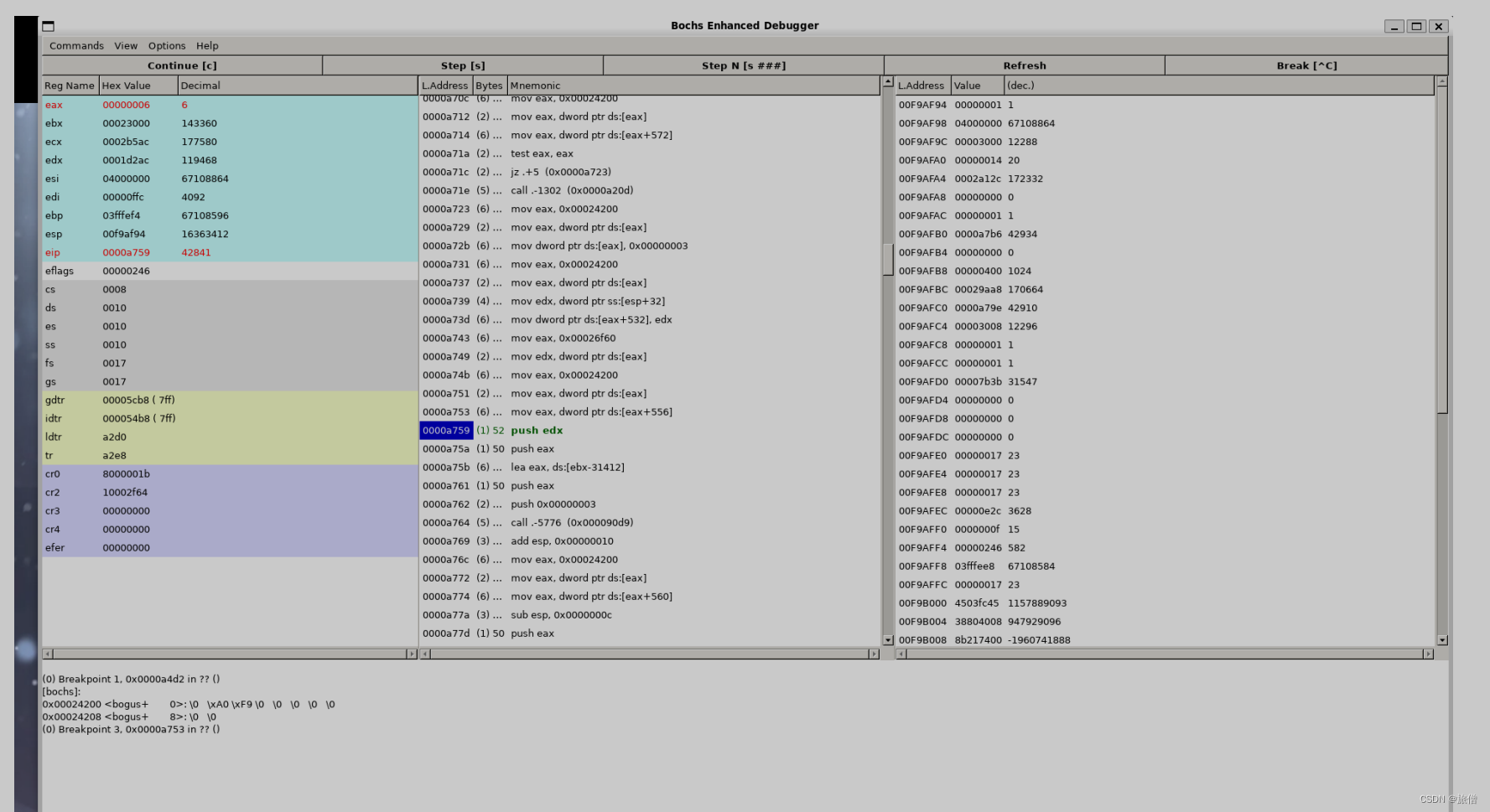
Task: Click memory pane scrollbar down arrow
Action: tap(1442, 640)
